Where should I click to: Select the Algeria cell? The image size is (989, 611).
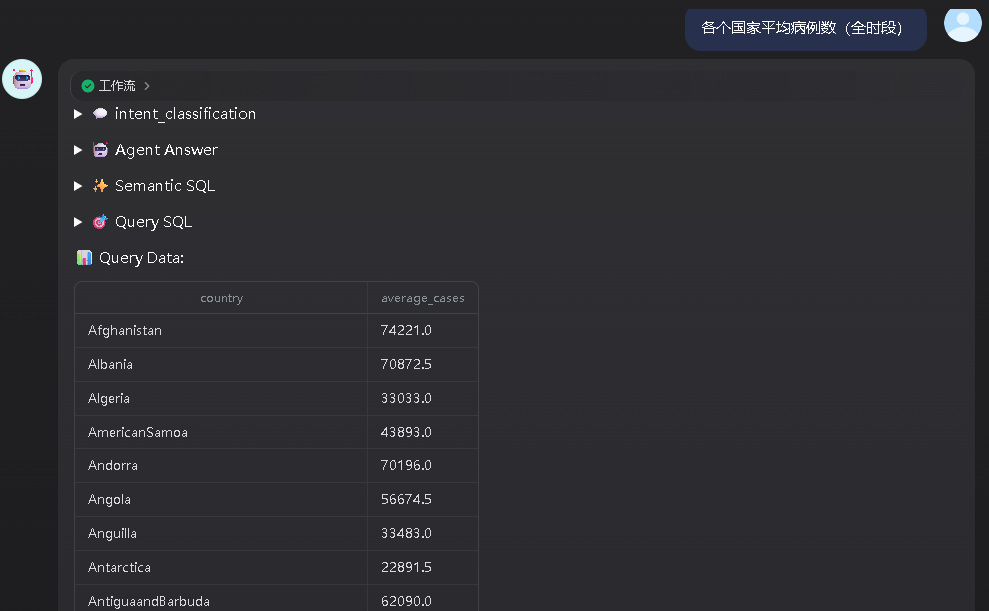tap(221, 399)
